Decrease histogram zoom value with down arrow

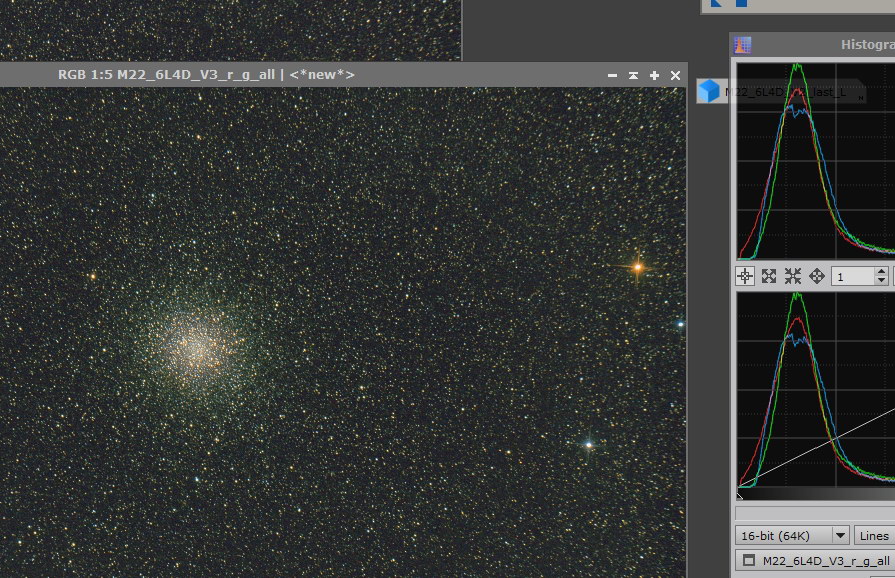pyautogui.click(x=881, y=281)
